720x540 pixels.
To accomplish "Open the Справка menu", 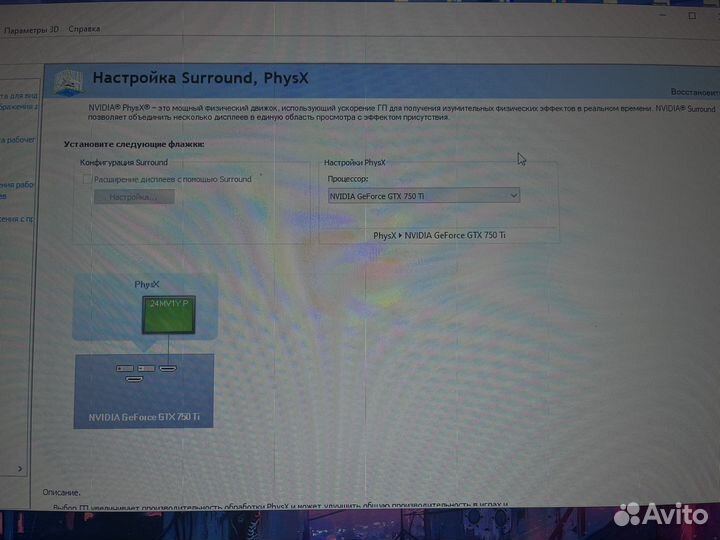I will [x=85, y=29].
